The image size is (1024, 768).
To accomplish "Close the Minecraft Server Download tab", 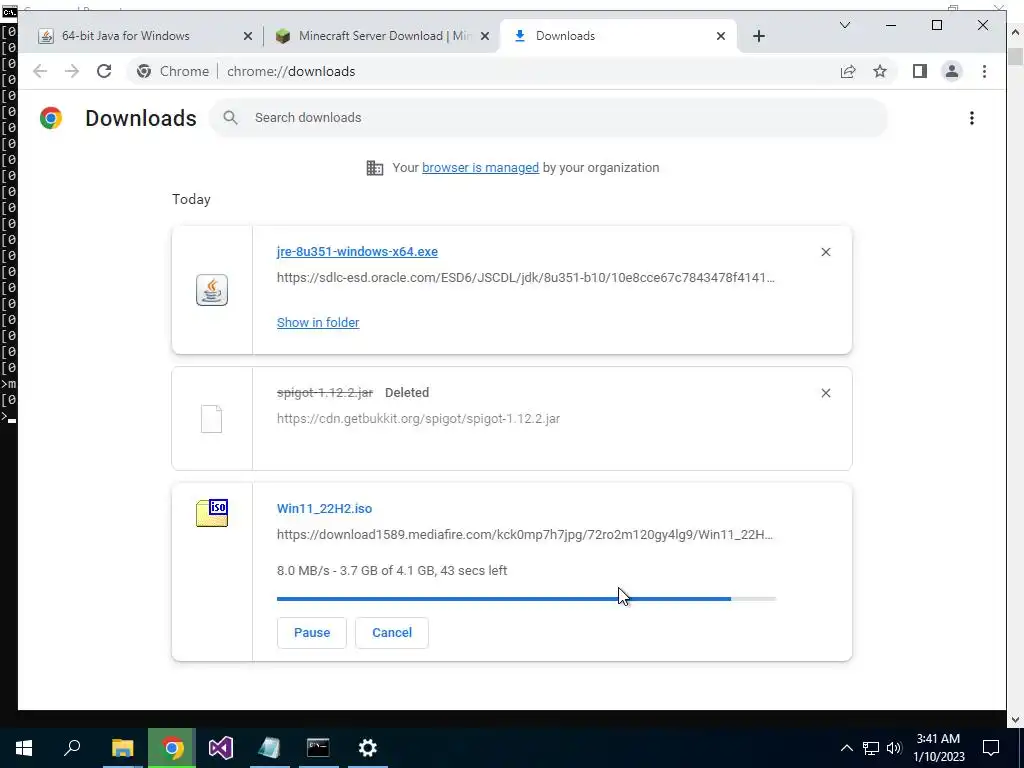I will [485, 37].
